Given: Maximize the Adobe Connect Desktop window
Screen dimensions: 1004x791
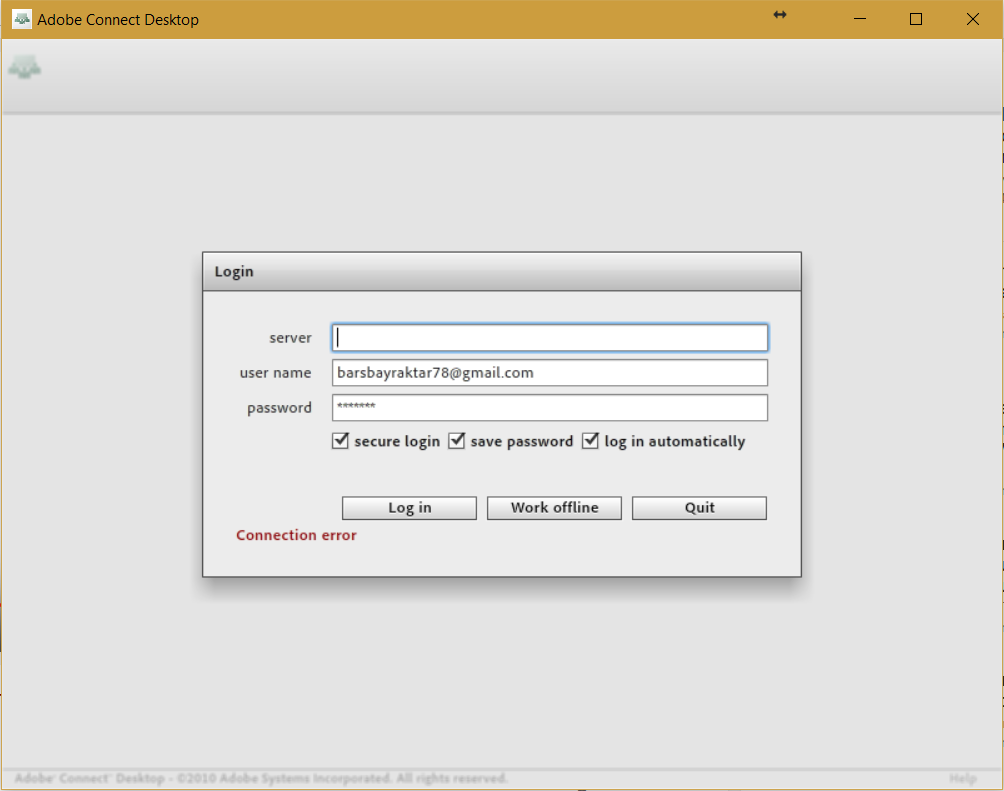Looking at the screenshot, I should click(916, 19).
